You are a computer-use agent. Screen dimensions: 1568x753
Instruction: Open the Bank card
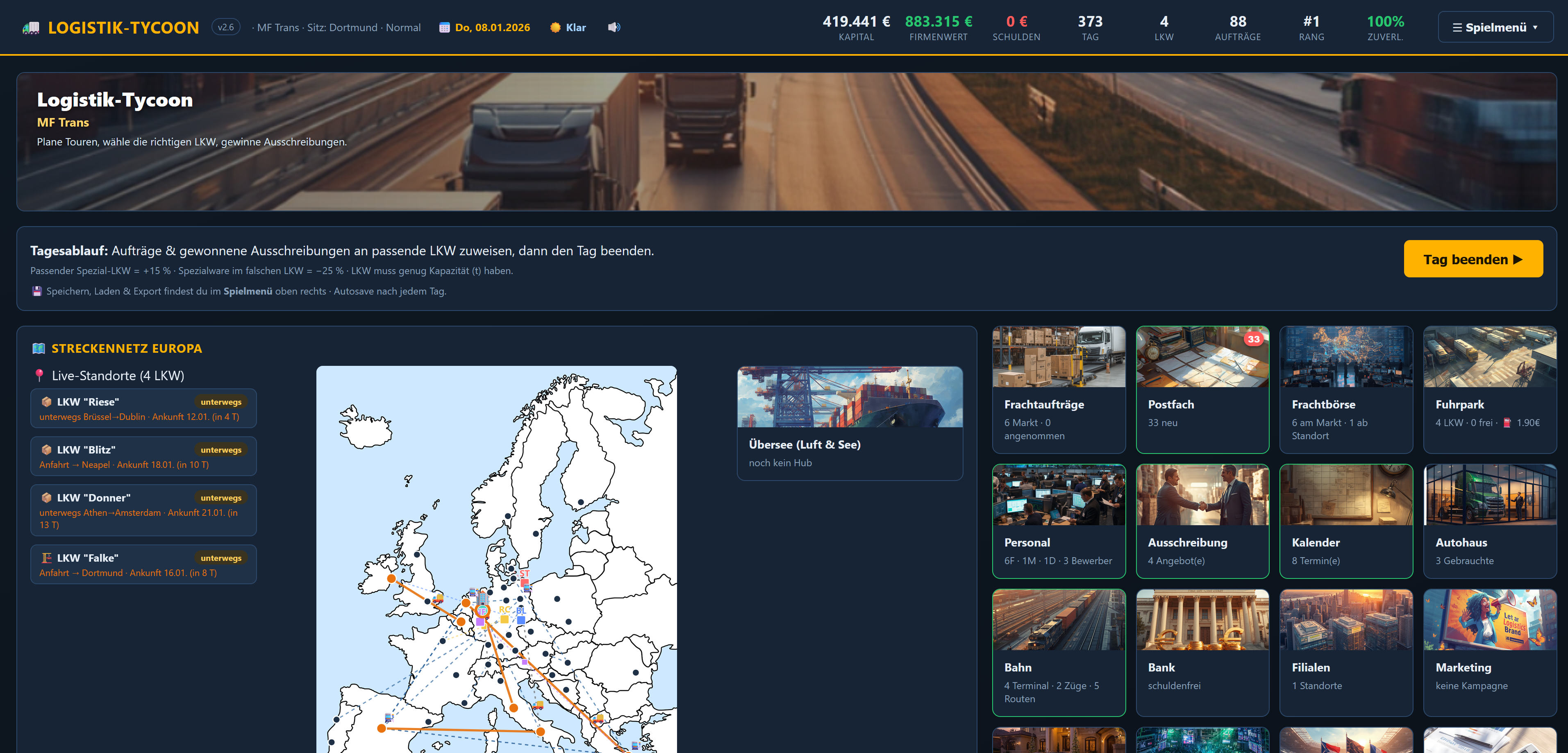coord(1202,652)
